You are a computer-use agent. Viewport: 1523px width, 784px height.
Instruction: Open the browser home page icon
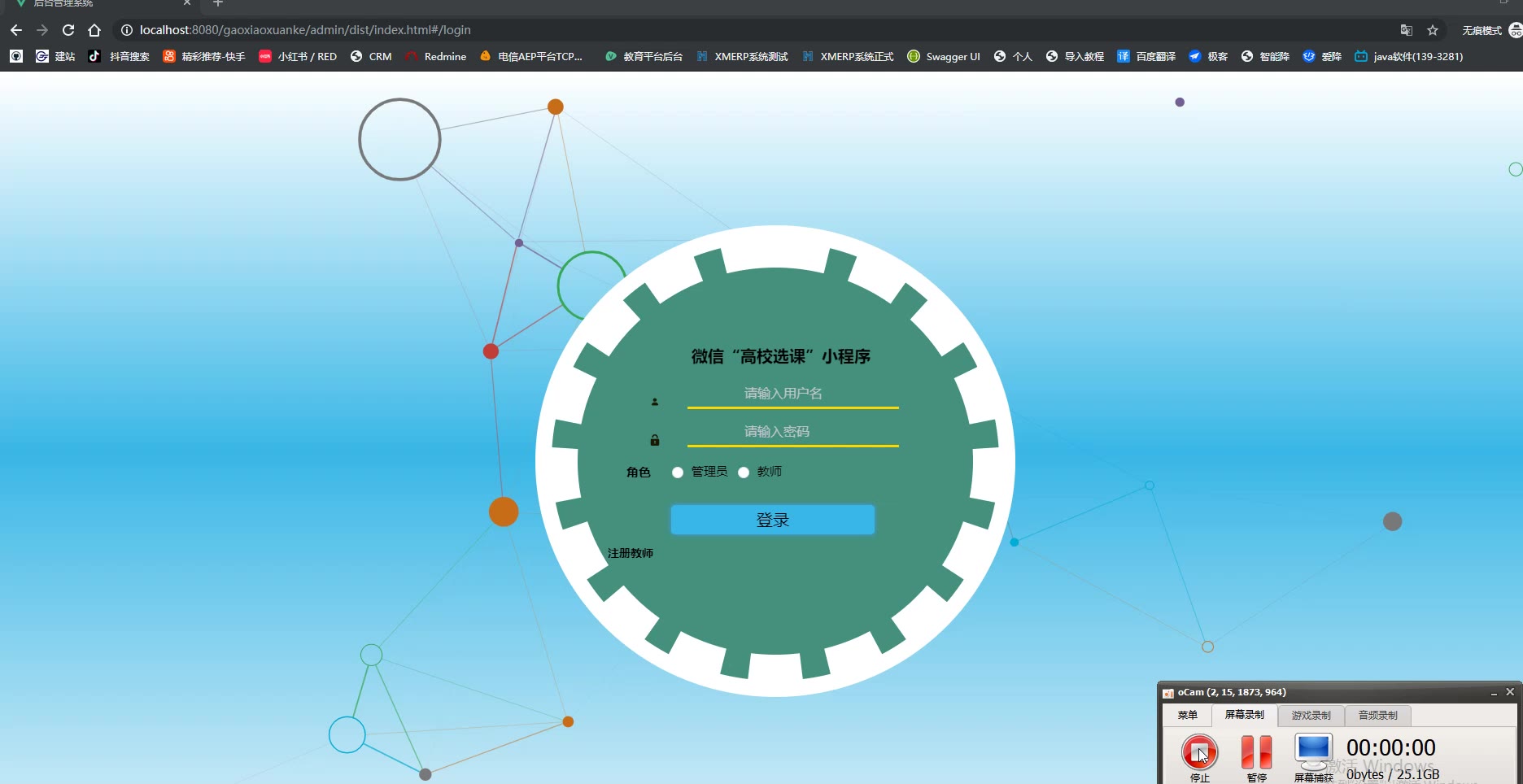click(x=94, y=30)
